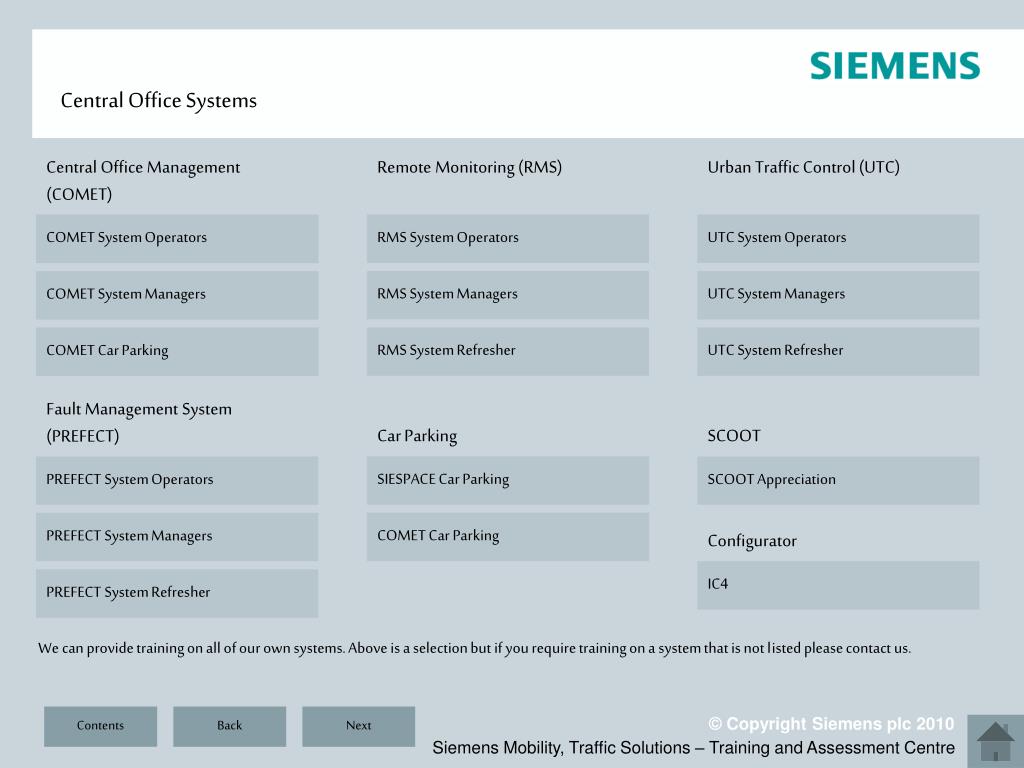Click the home icon in the corner
This screenshot has width=1024, height=768.
pyautogui.click(x=995, y=741)
